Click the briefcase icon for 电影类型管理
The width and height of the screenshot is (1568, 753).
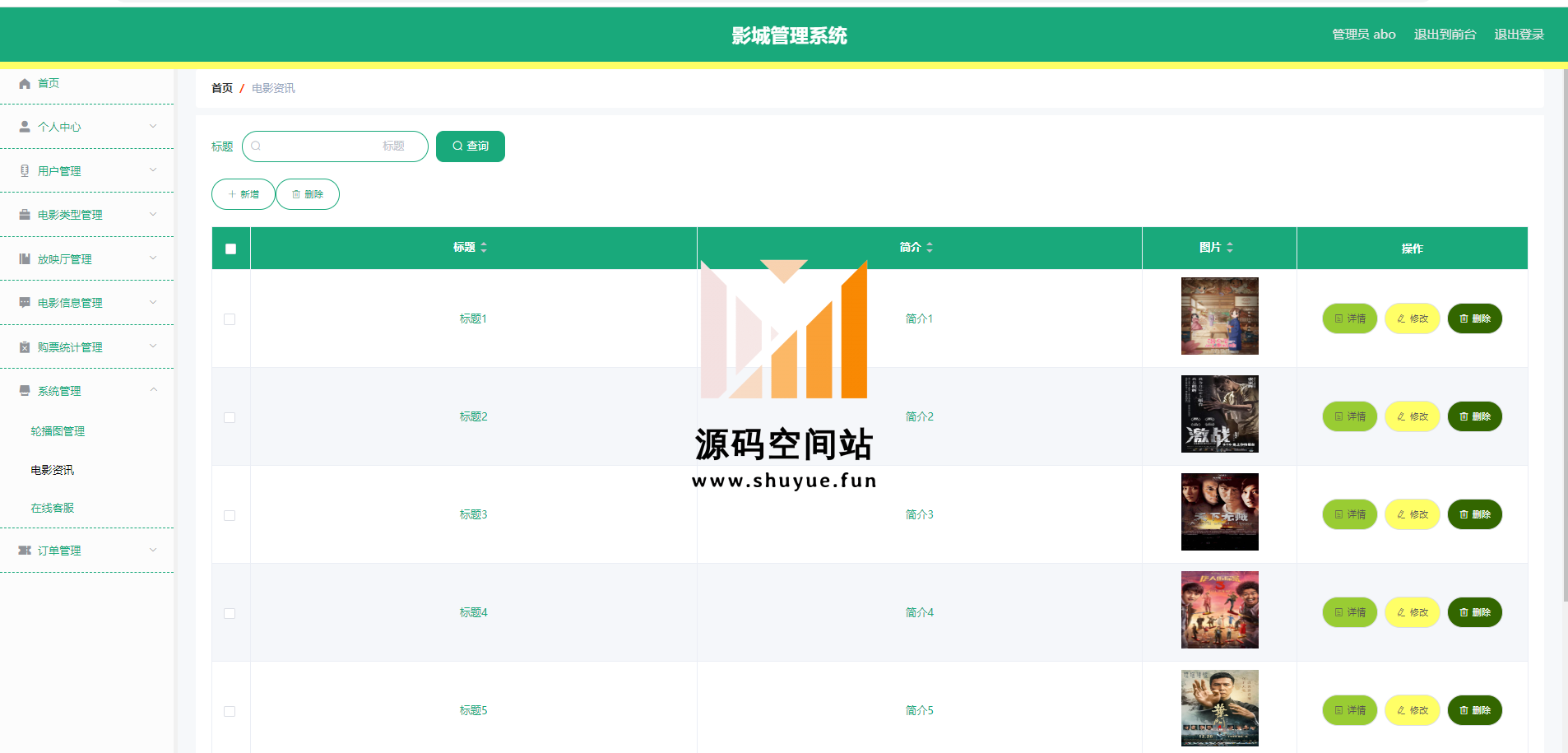(x=25, y=214)
